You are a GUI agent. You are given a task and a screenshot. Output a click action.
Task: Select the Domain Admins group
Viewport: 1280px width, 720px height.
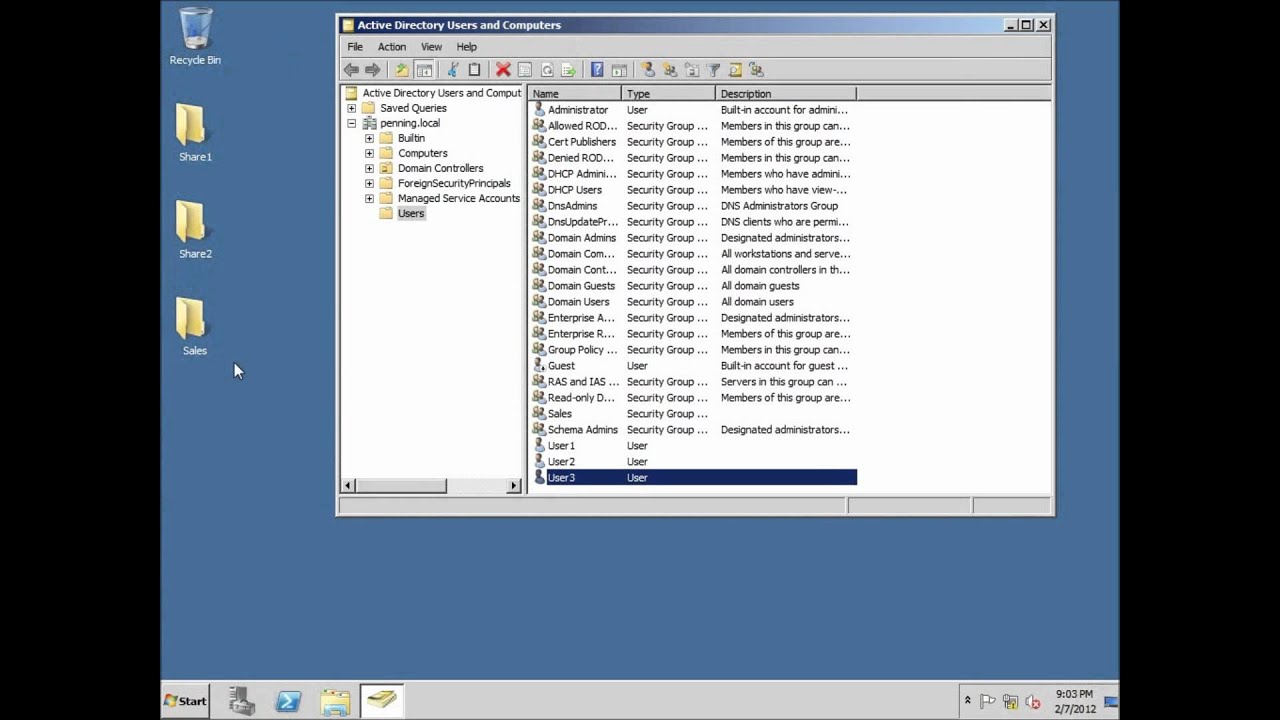click(693, 238)
